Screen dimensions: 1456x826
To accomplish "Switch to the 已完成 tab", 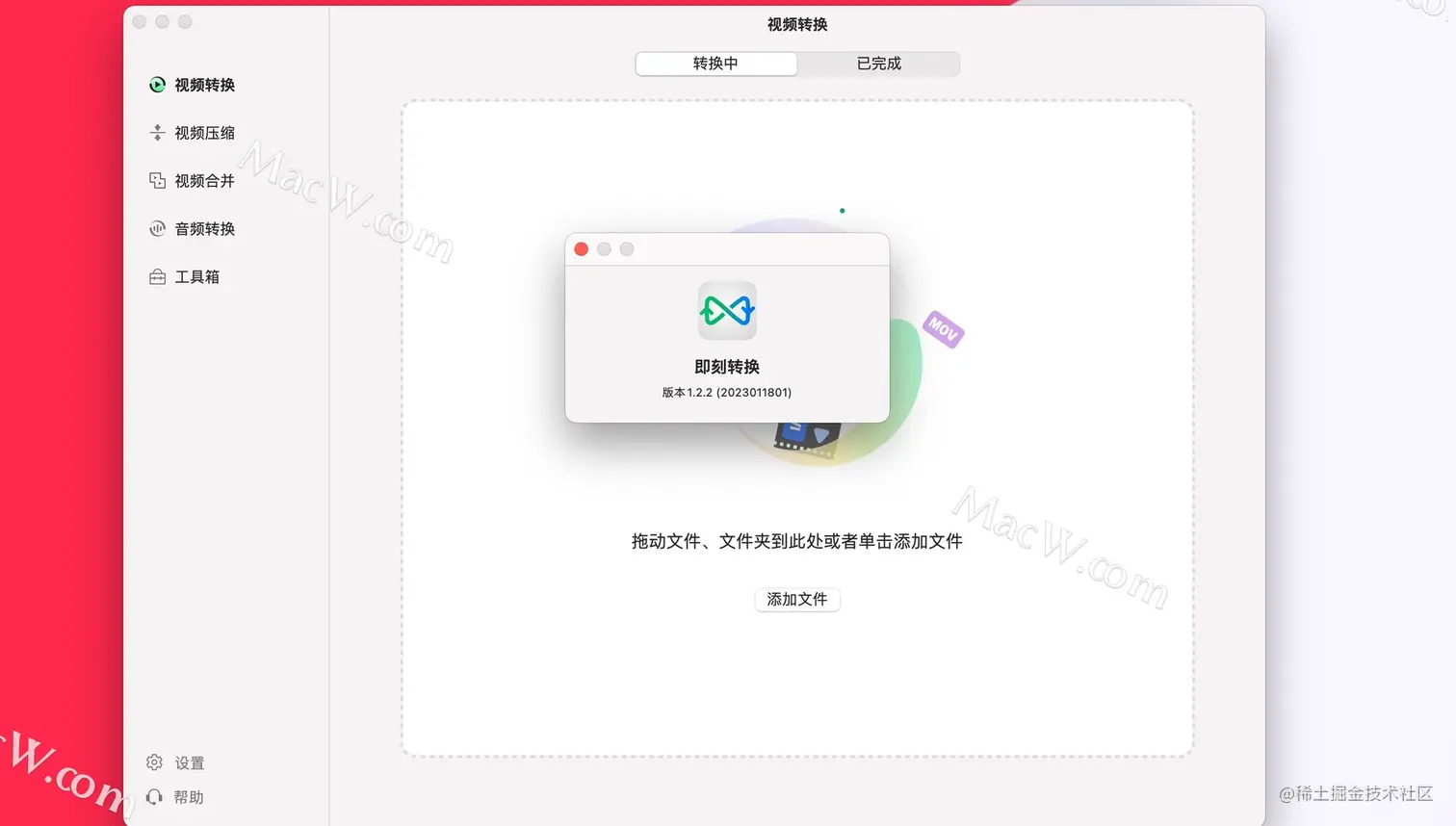I will pos(878,64).
